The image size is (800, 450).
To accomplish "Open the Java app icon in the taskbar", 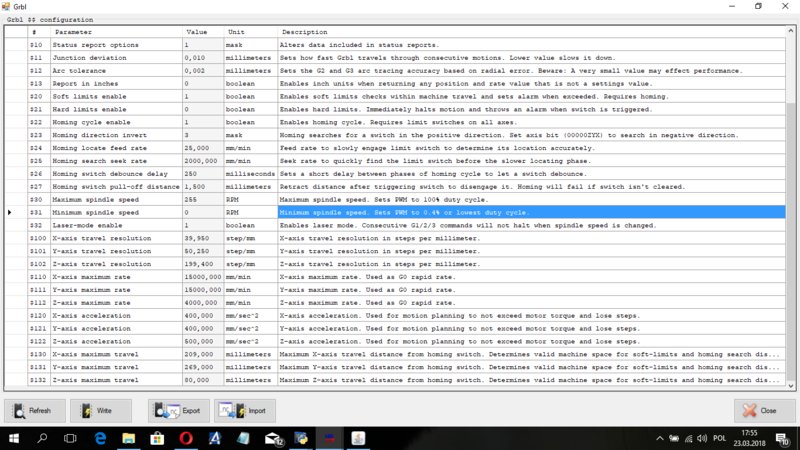I will click(358, 438).
